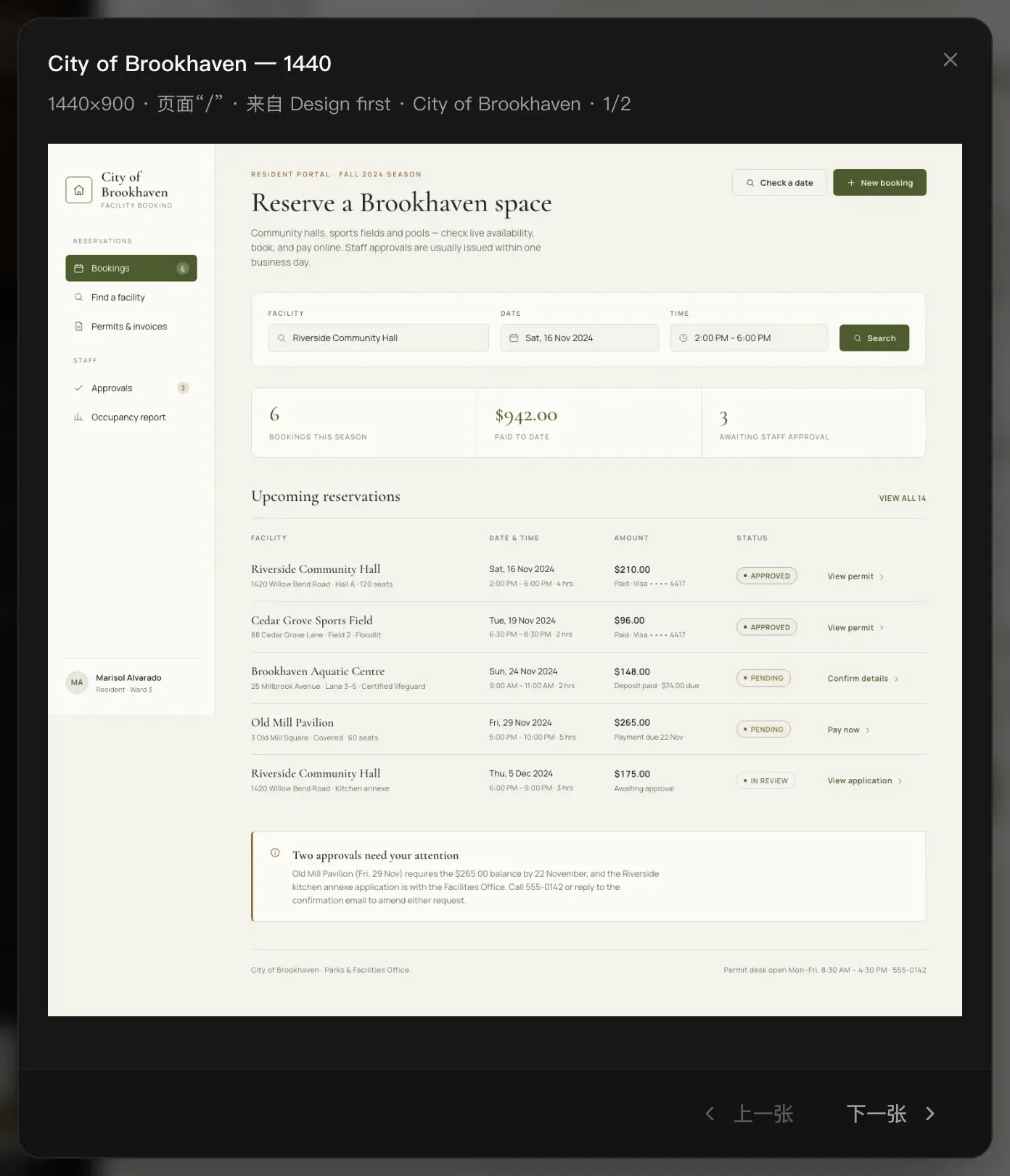Close the image preview with the X icon
1010x1176 pixels.
coord(950,60)
